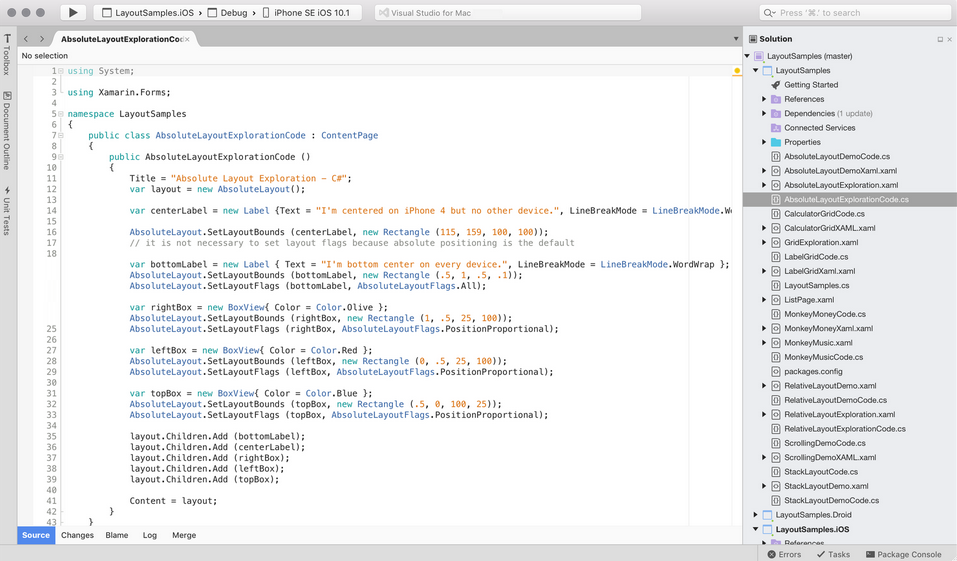Screen dimensions: 957x561
Task: Open the Unit Tests side panel
Action: coord(7,211)
